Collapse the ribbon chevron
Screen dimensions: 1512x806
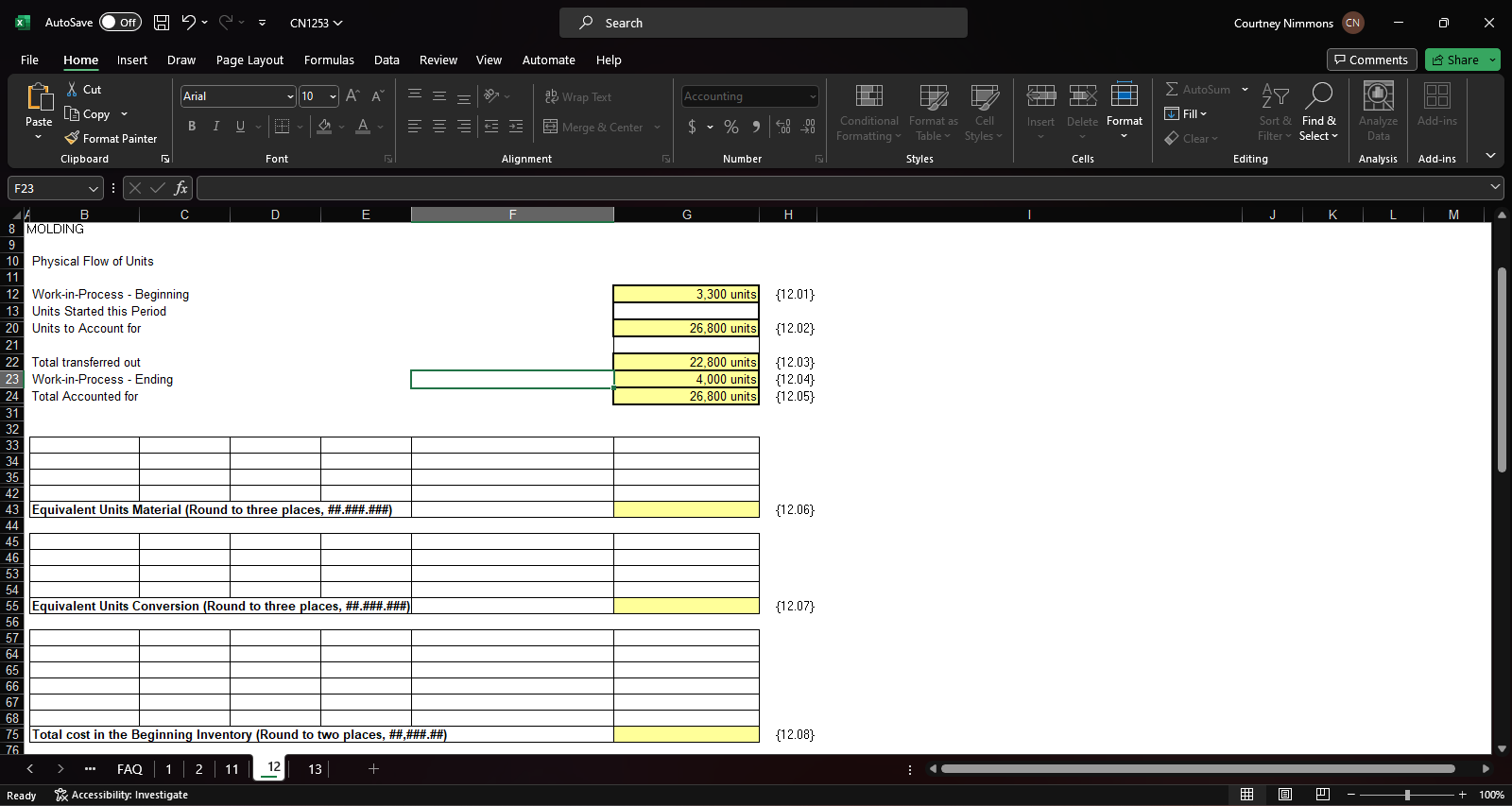click(1490, 156)
